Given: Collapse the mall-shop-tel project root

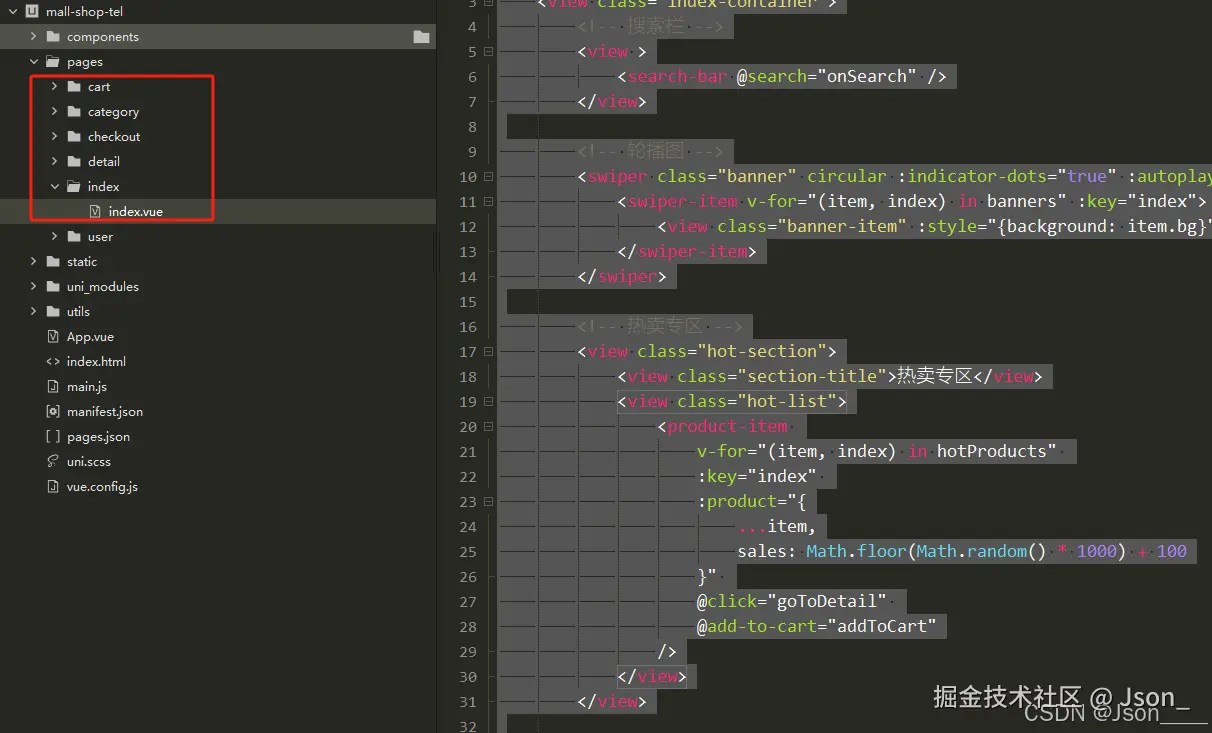Looking at the screenshot, I should [x=13, y=12].
